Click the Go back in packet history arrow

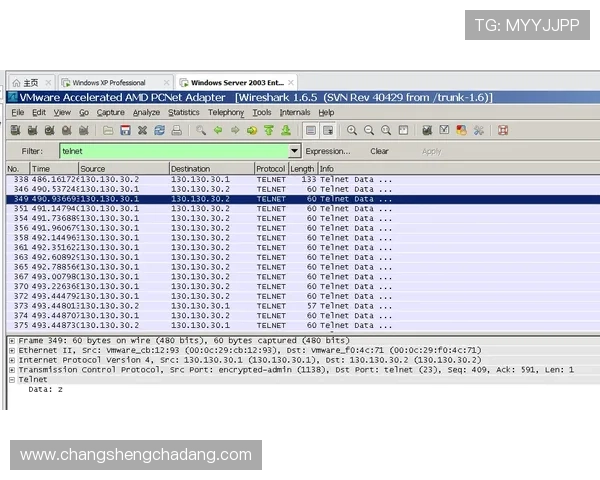[x=218, y=130]
